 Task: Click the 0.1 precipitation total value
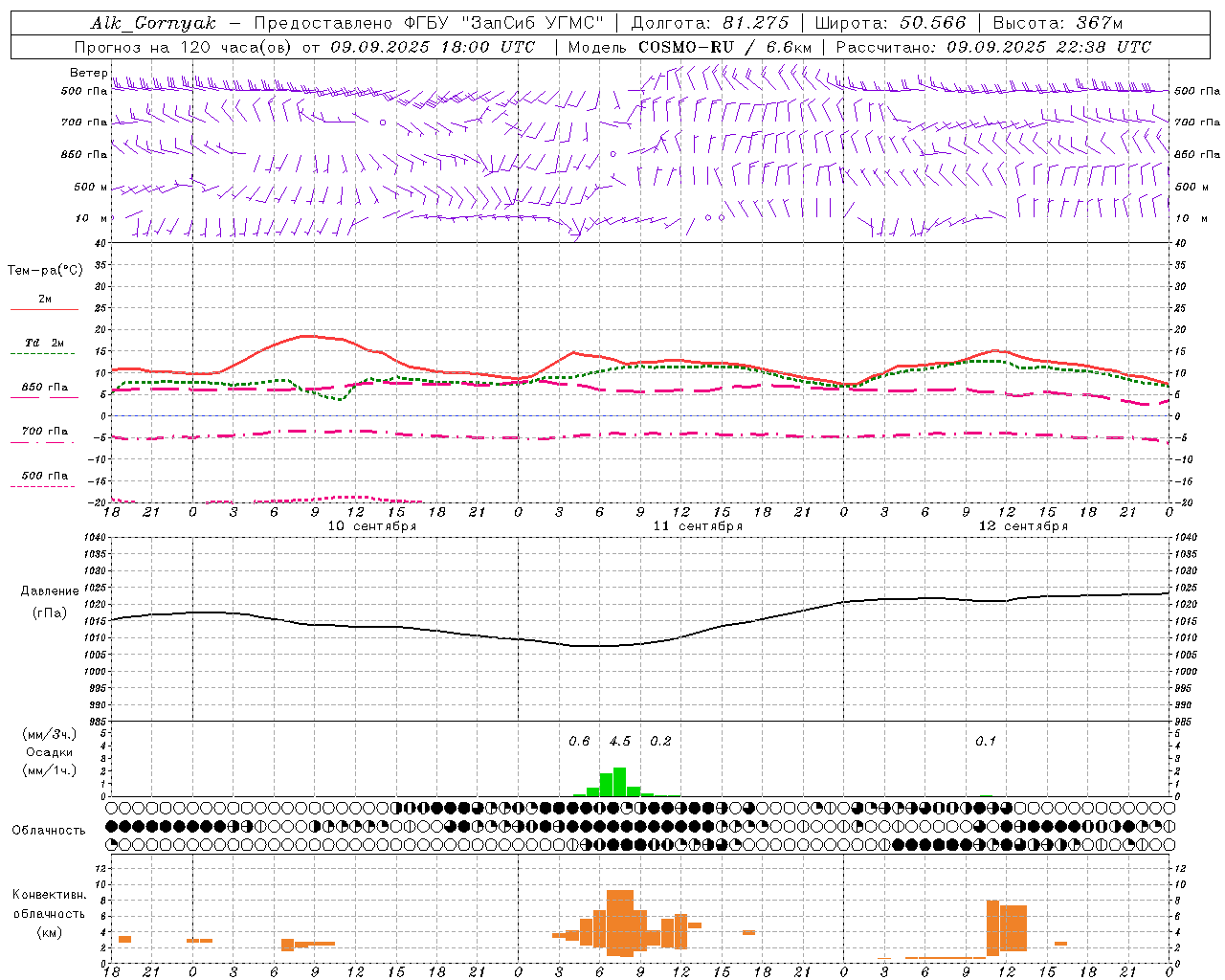pos(986,742)
